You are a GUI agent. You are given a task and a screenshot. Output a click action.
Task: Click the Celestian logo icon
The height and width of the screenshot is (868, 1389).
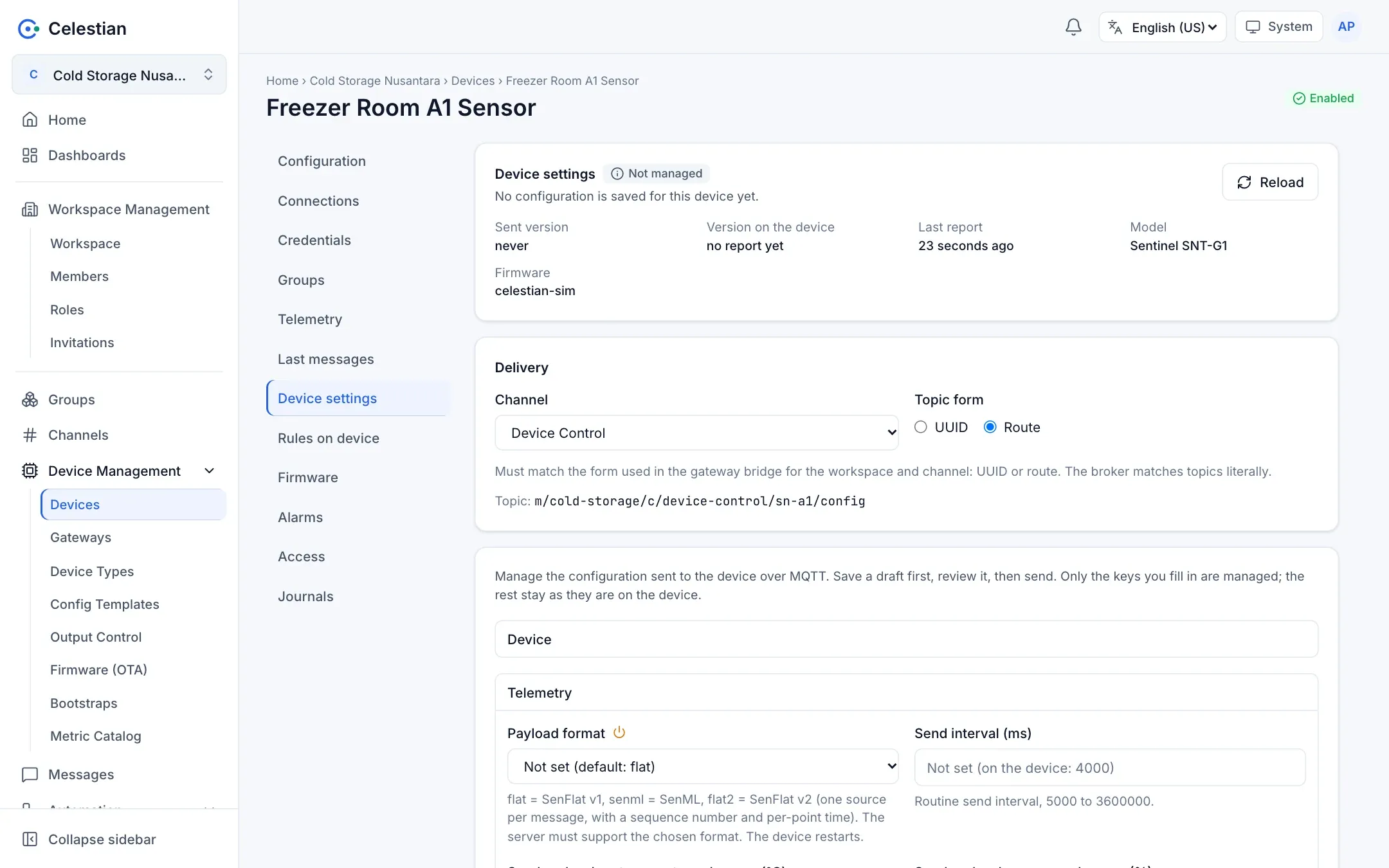28,28
